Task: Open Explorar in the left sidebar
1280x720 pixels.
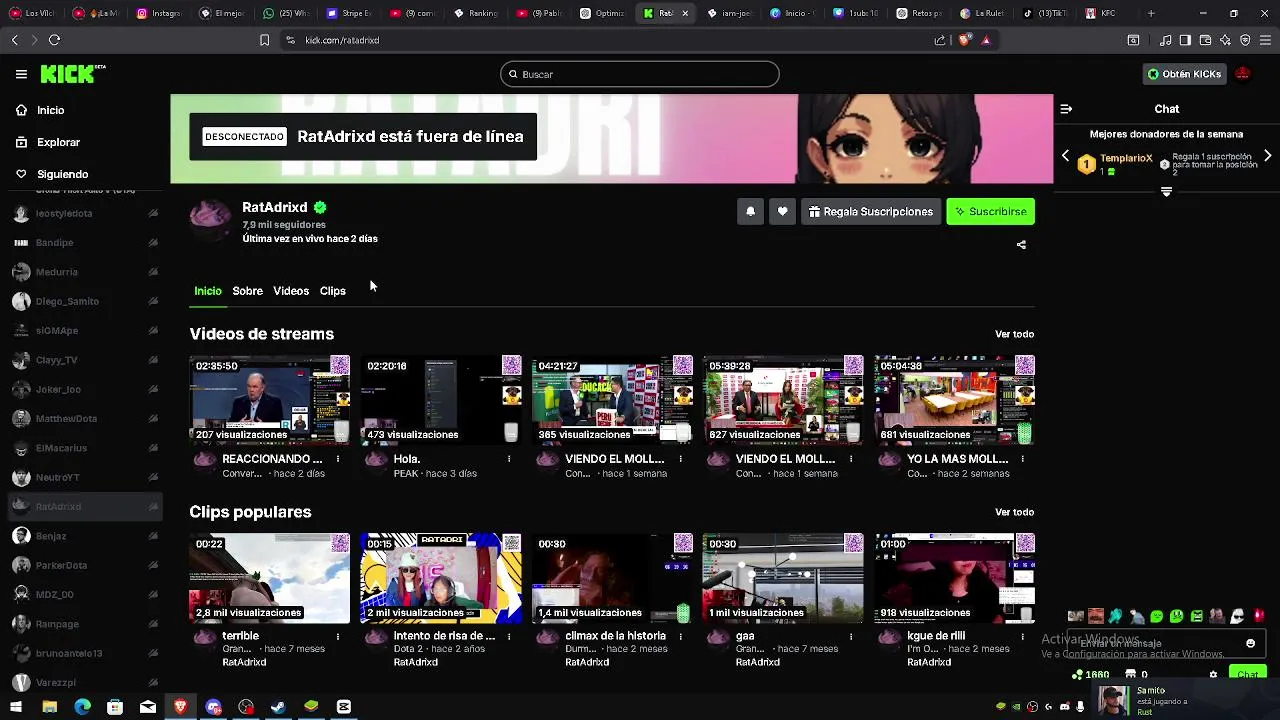Action: (x=58, y=142)
